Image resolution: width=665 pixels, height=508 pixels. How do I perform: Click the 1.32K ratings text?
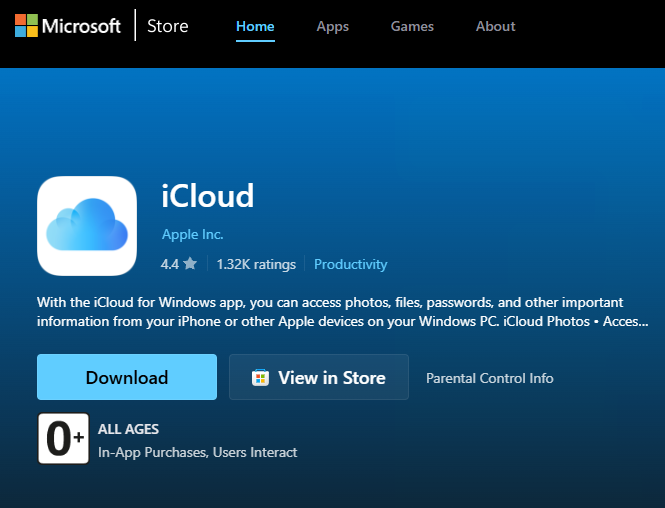coord(256,264)
